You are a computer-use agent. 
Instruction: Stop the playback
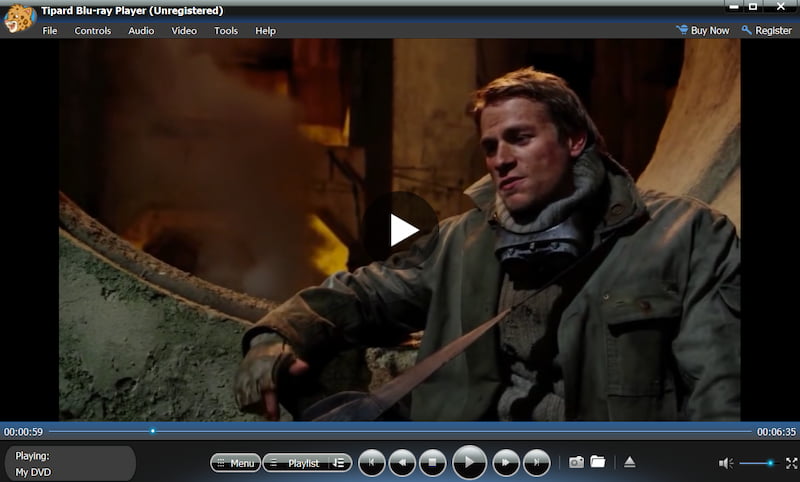(433, 463)
